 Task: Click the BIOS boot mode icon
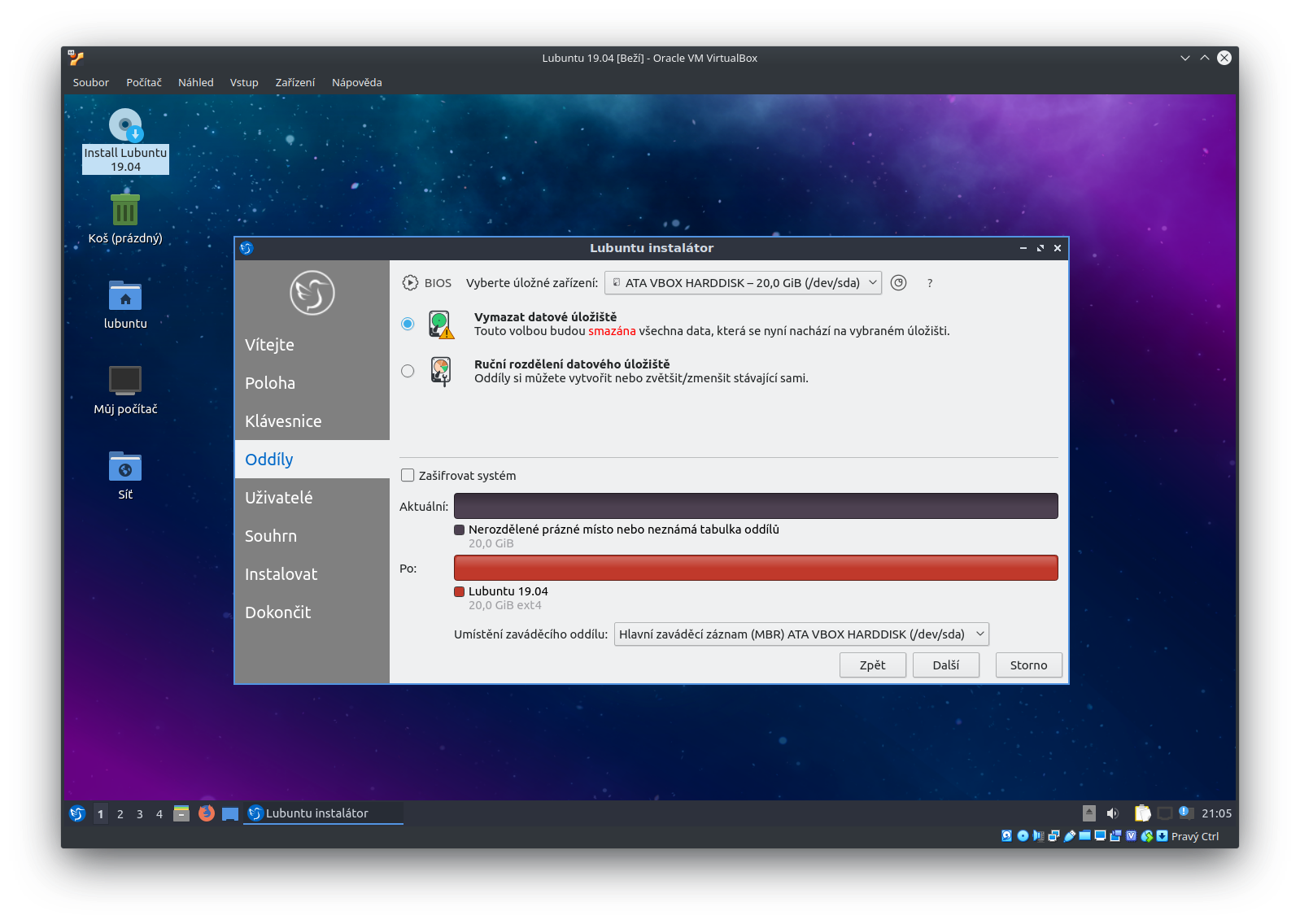click(410, 282)
